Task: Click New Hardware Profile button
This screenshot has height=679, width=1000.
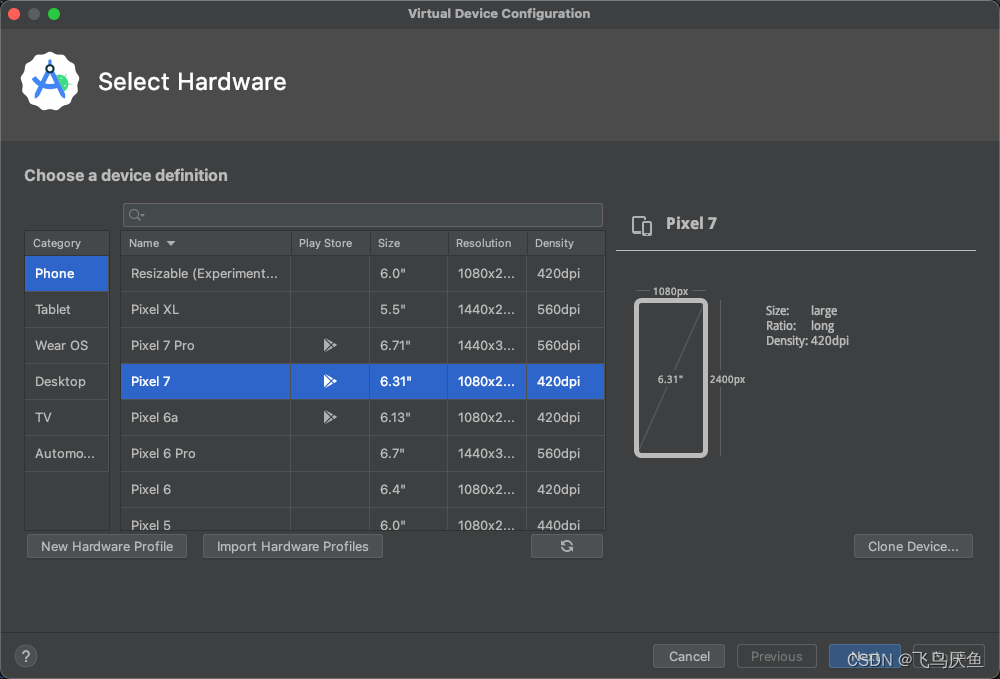Action: click(x=107, y=546)
